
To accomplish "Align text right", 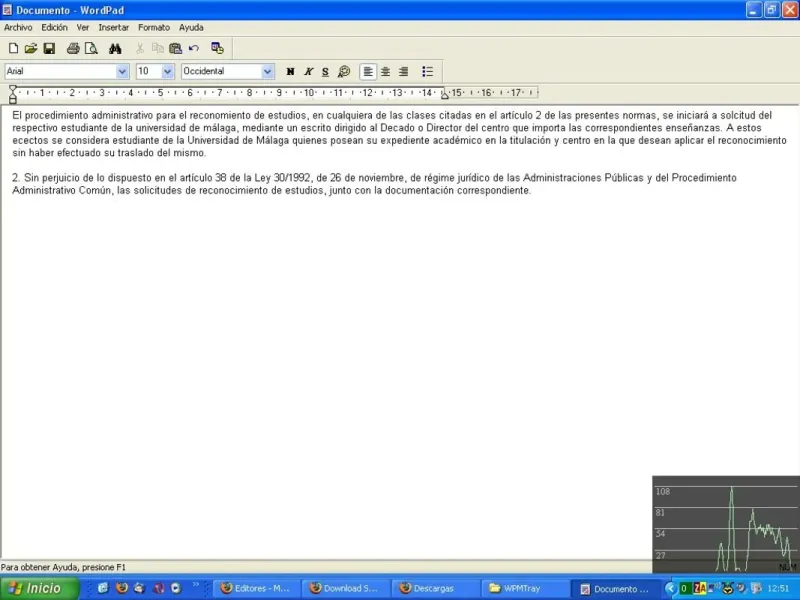I will pyautogui.click(x=403, y=72).
